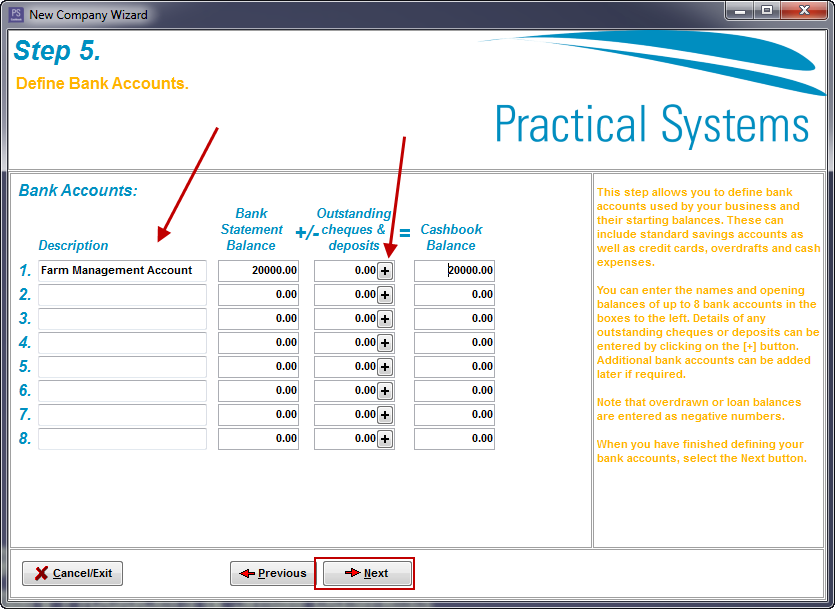835x609 pixels.
Task: Click the Next button
Action: click(x=367, y=573)
